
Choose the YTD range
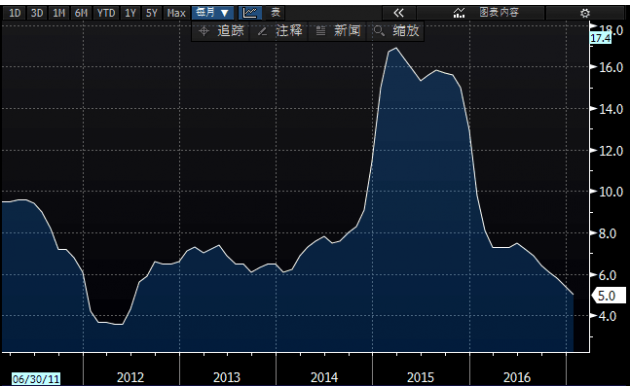pyautogui.click(x=106, y=13)
